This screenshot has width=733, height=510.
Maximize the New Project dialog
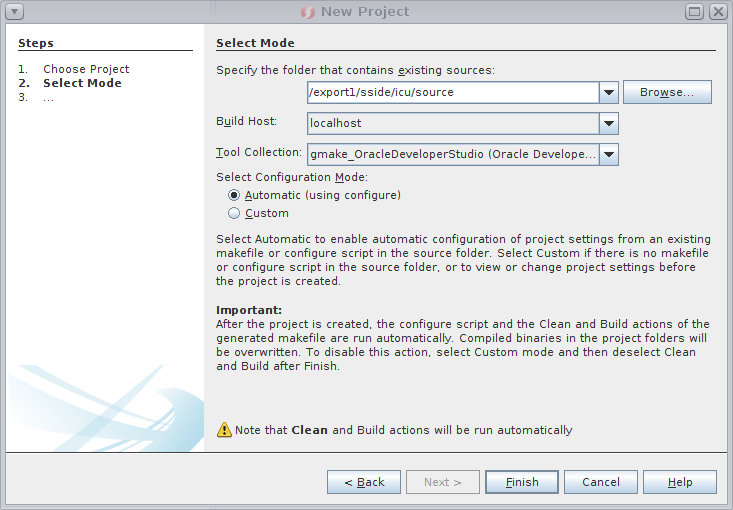[696, 12]
